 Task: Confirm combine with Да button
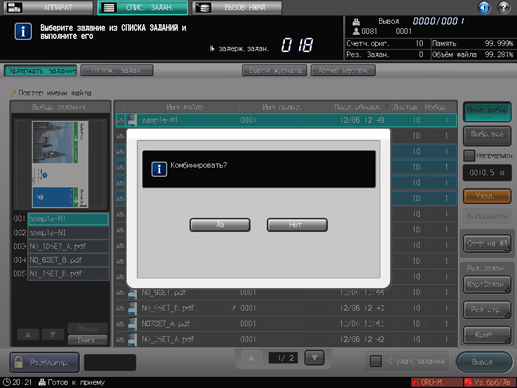[x=220, y=225]
